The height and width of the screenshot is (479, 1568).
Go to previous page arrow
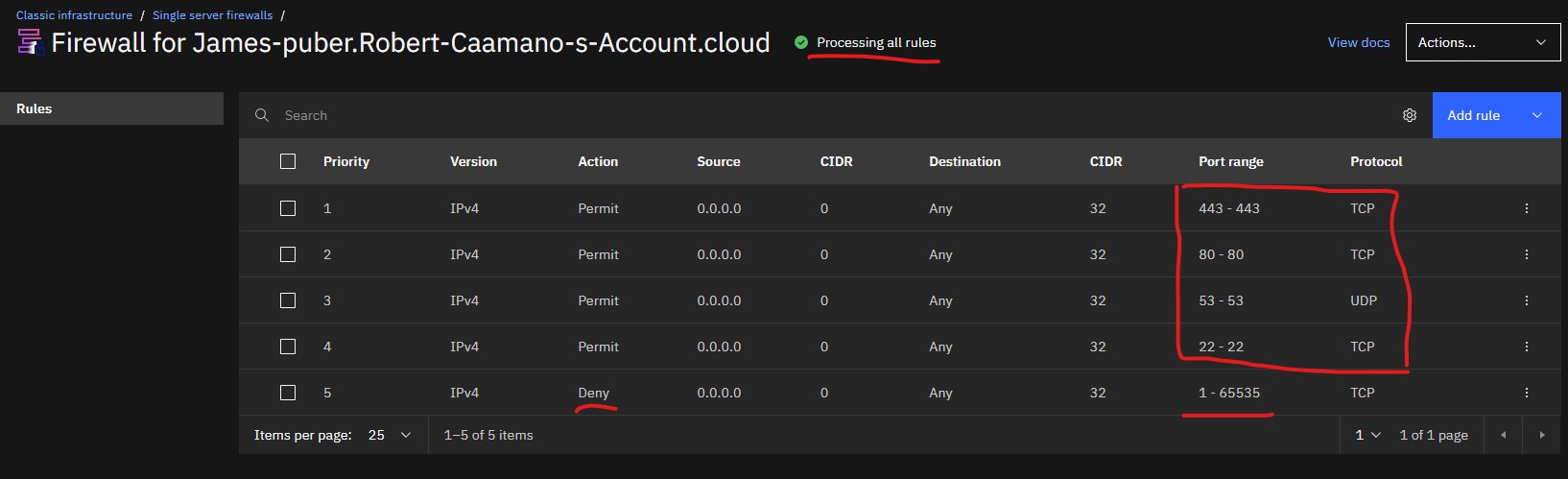pos(1503,435)
